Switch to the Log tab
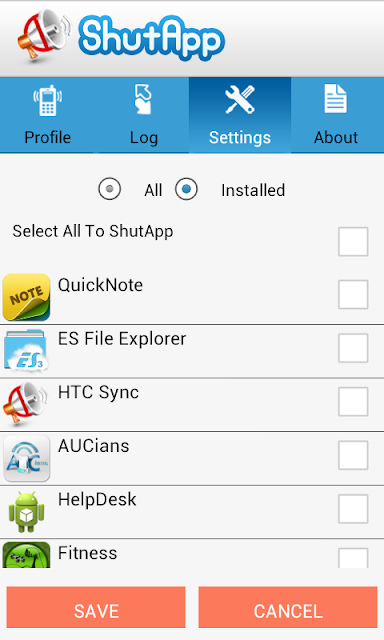This screenshot has height=640, width=384. pyautogui.click(x=143, y=115)
